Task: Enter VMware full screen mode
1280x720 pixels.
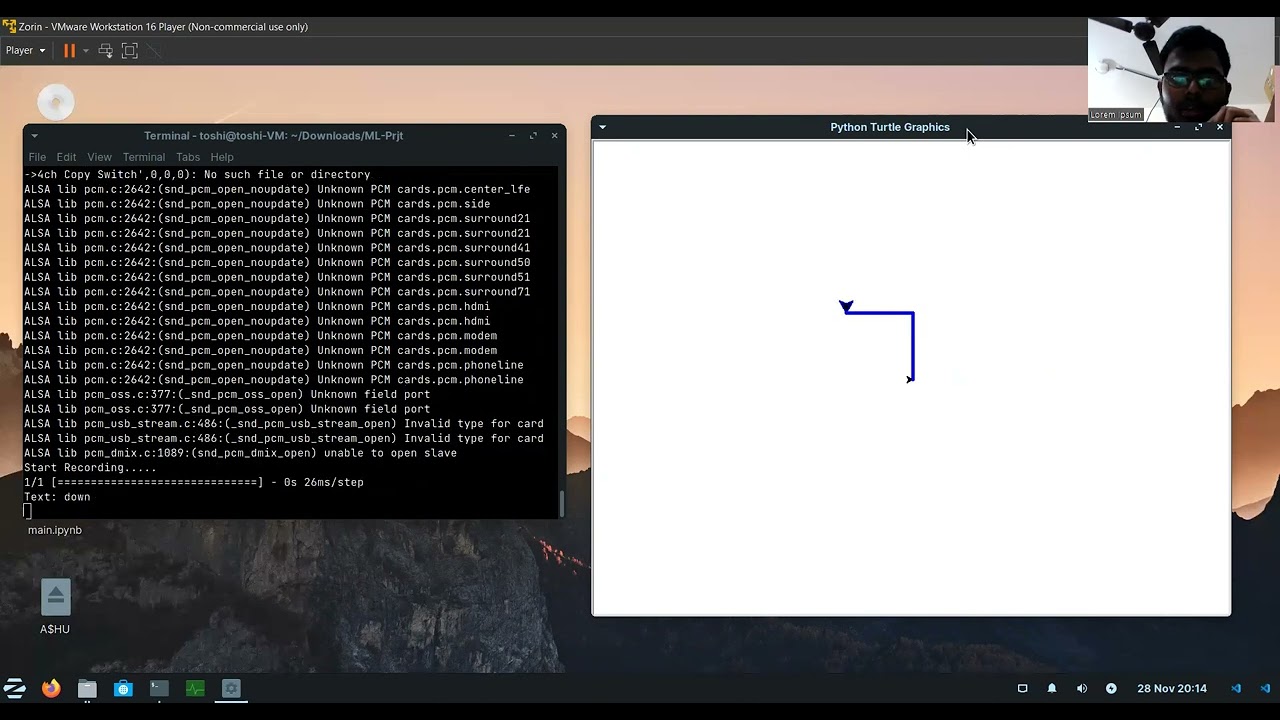Action: pos(130,50)
